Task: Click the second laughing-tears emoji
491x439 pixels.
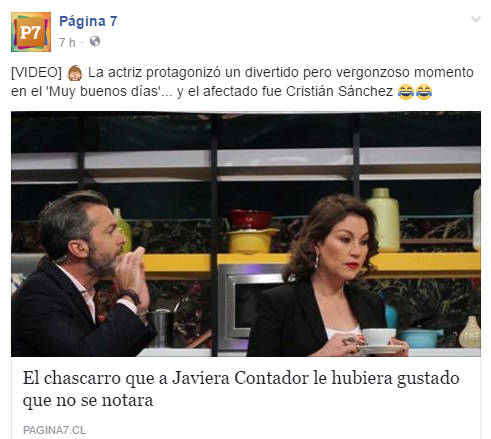Action: tap(424, 92)
